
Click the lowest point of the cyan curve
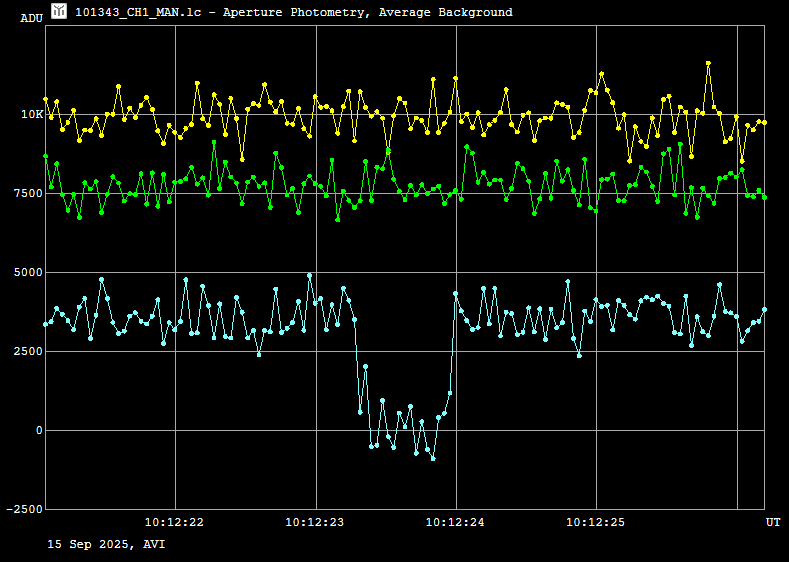433,458
